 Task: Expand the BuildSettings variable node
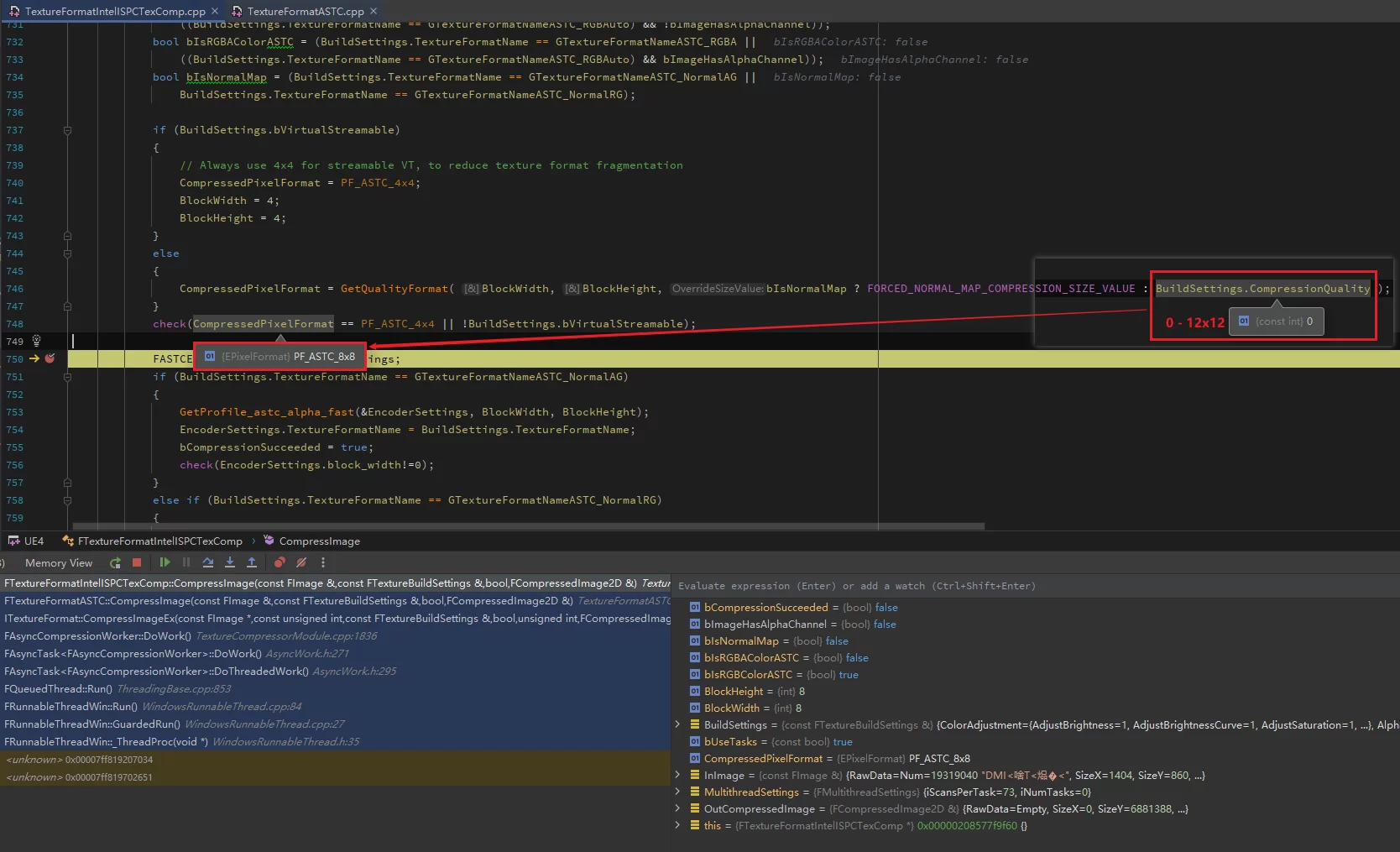tap(678, 724)
